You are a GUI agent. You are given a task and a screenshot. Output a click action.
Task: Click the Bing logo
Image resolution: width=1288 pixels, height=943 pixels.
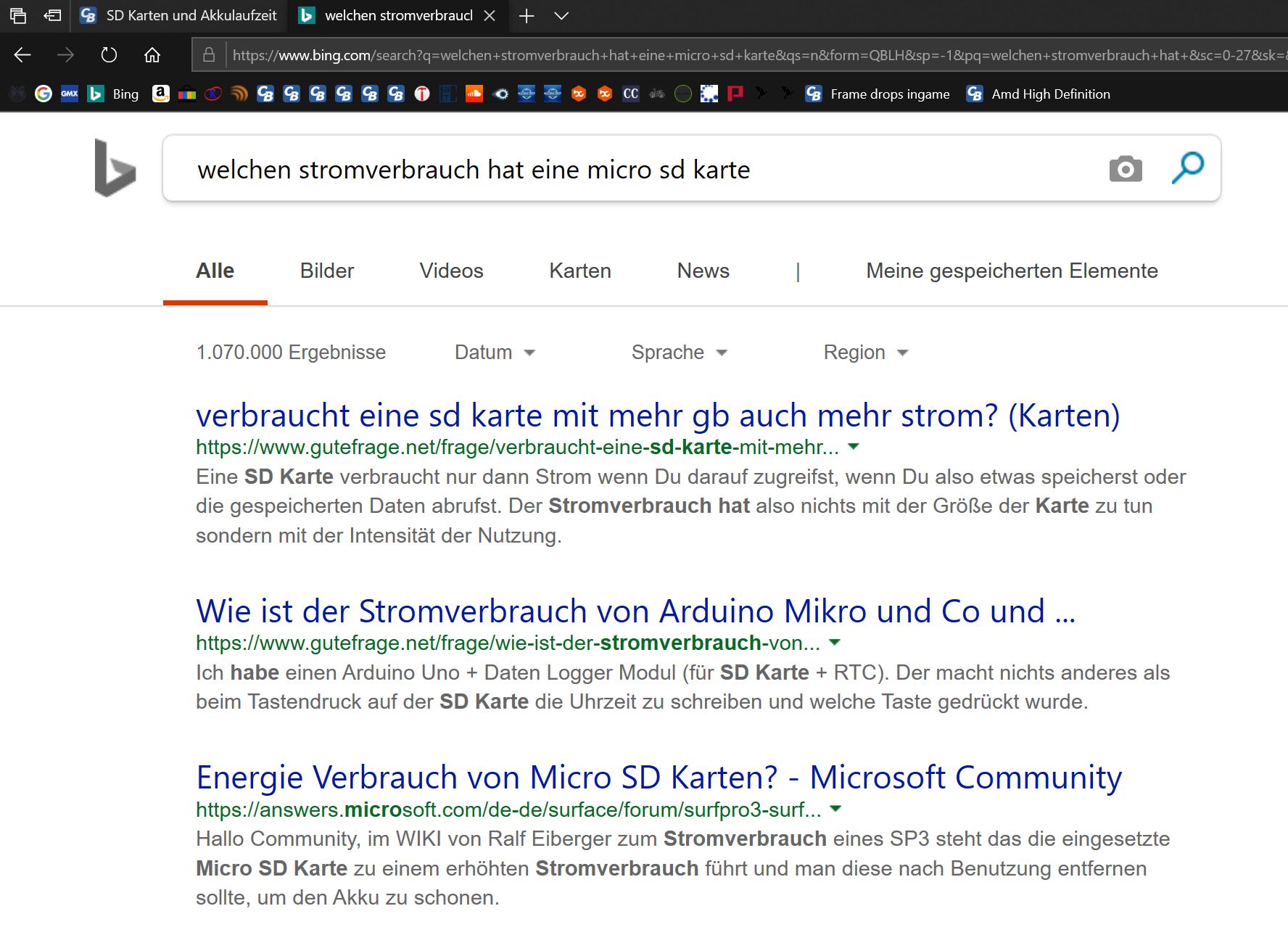pyautogui.click(x=115, y=168)
